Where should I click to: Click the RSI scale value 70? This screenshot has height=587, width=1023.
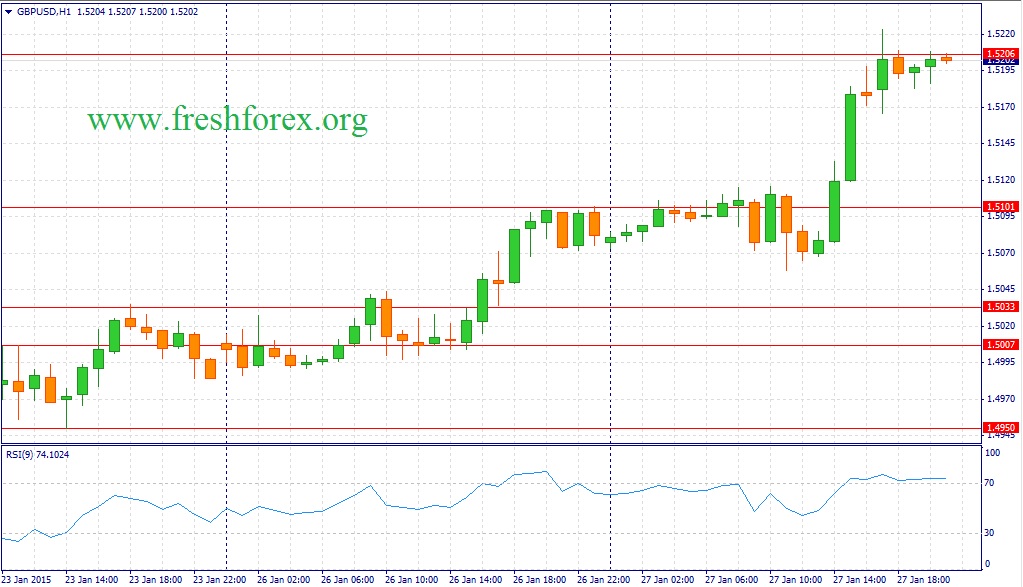pyautogui.click(x=991, y=483)
